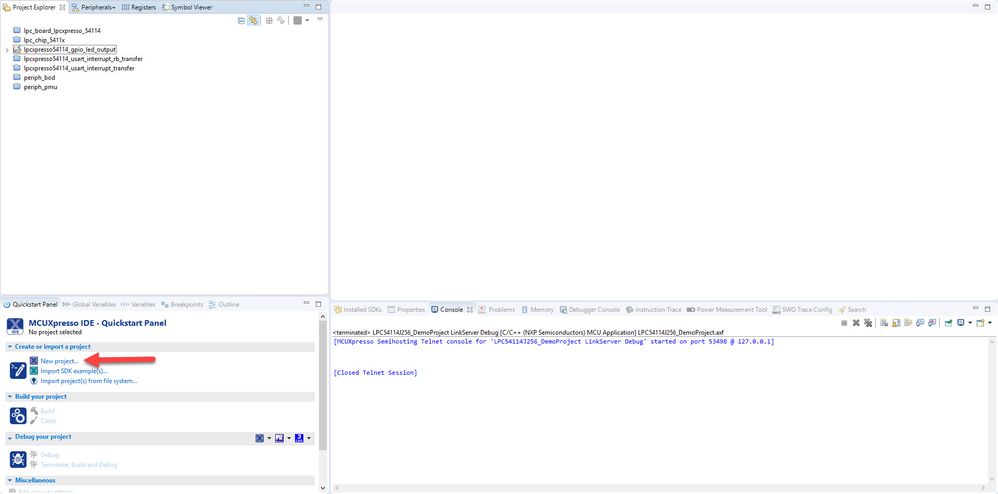Open the Problems tab
The image size is (998, 494).
pos(496,309)
